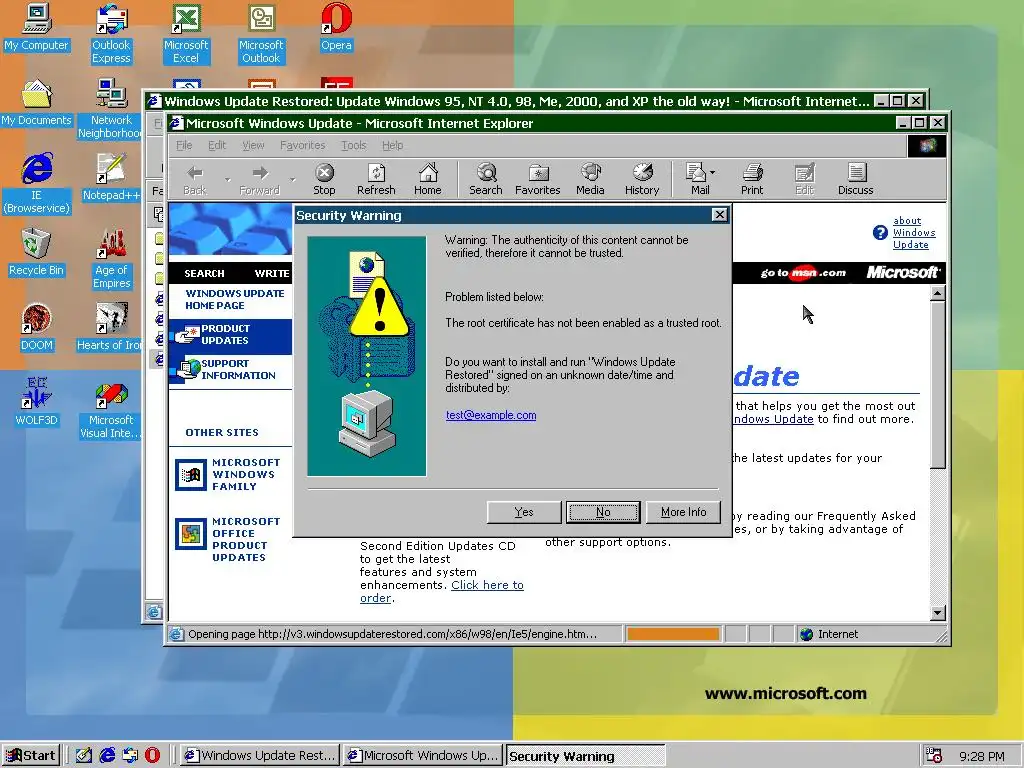The width and height of the screenshot is (1024, 768).
Task: Click the Forward arrow toolbar button
Action: click(x=260, y=179)
